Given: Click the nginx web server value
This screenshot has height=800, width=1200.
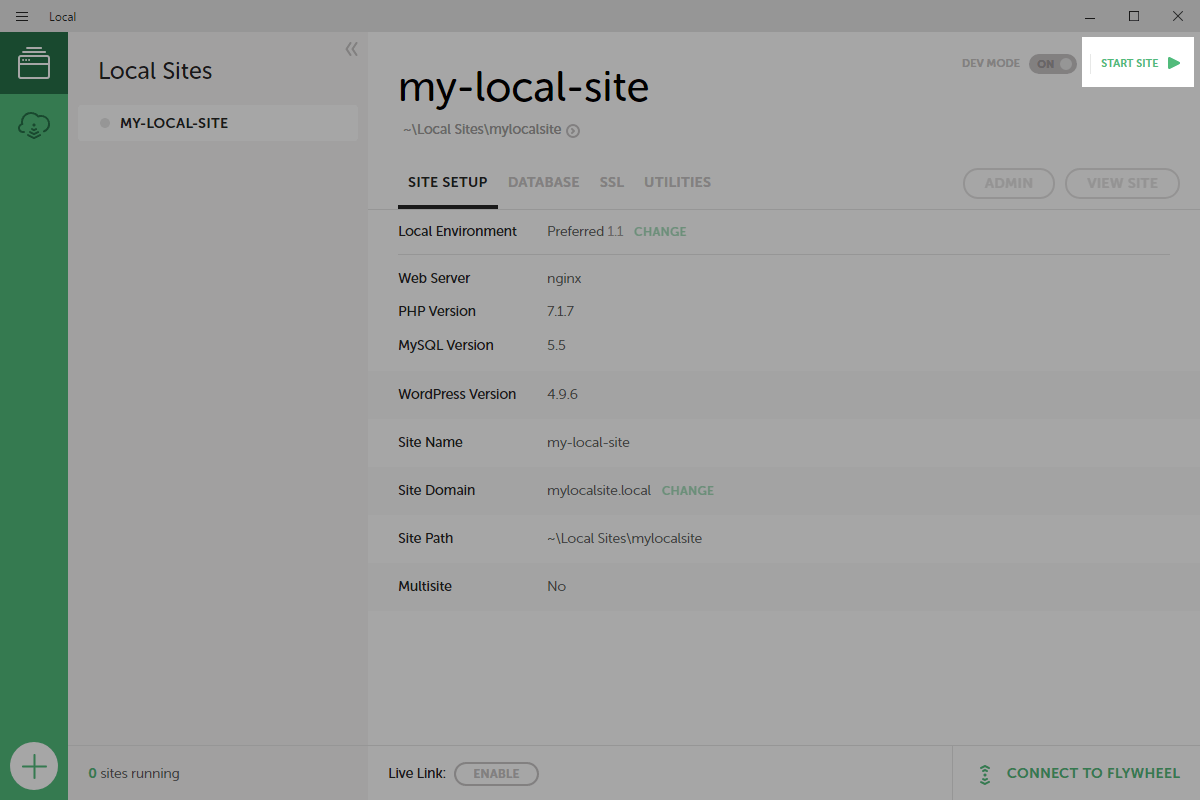Looking at the screenshot, I should (564, 278).
